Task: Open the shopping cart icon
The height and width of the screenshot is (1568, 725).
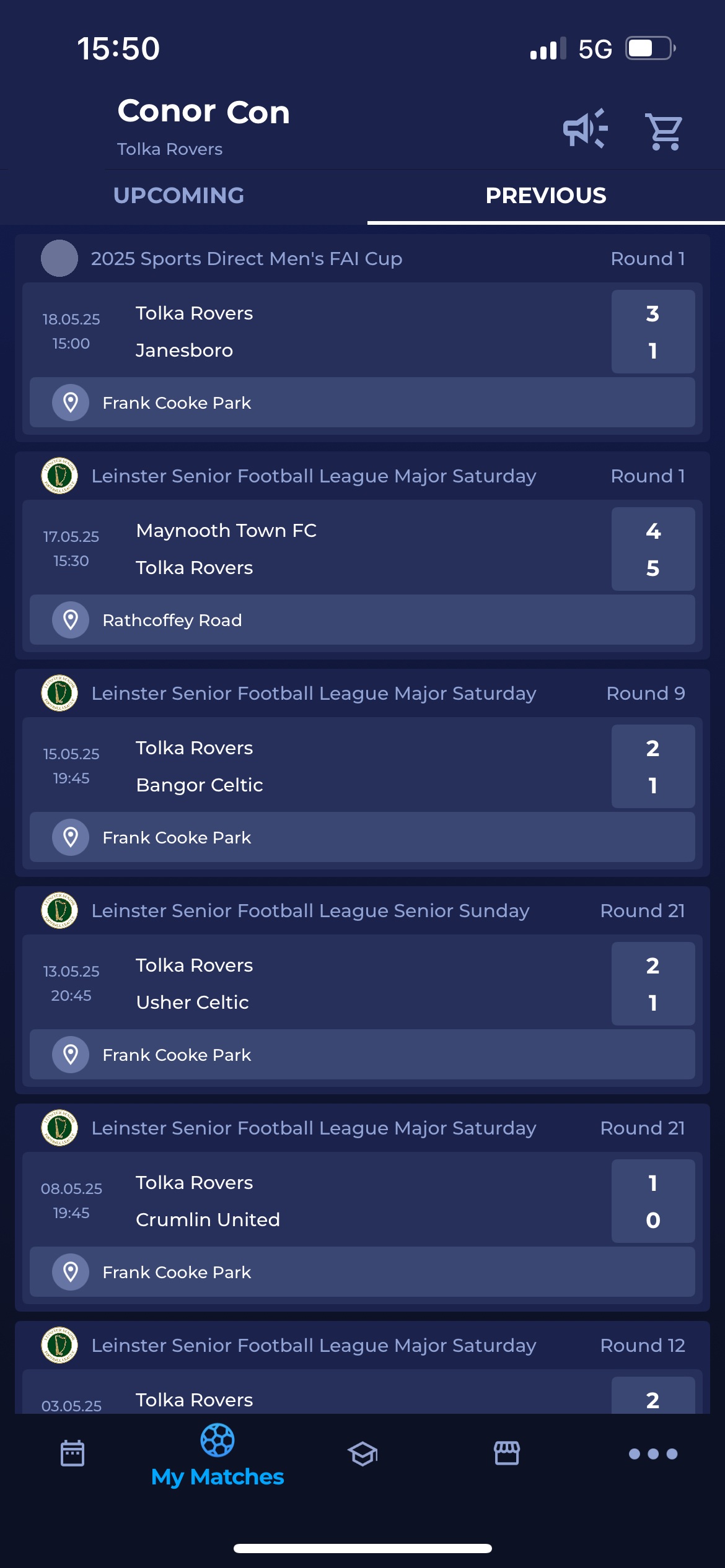Action: click(664, 131)
